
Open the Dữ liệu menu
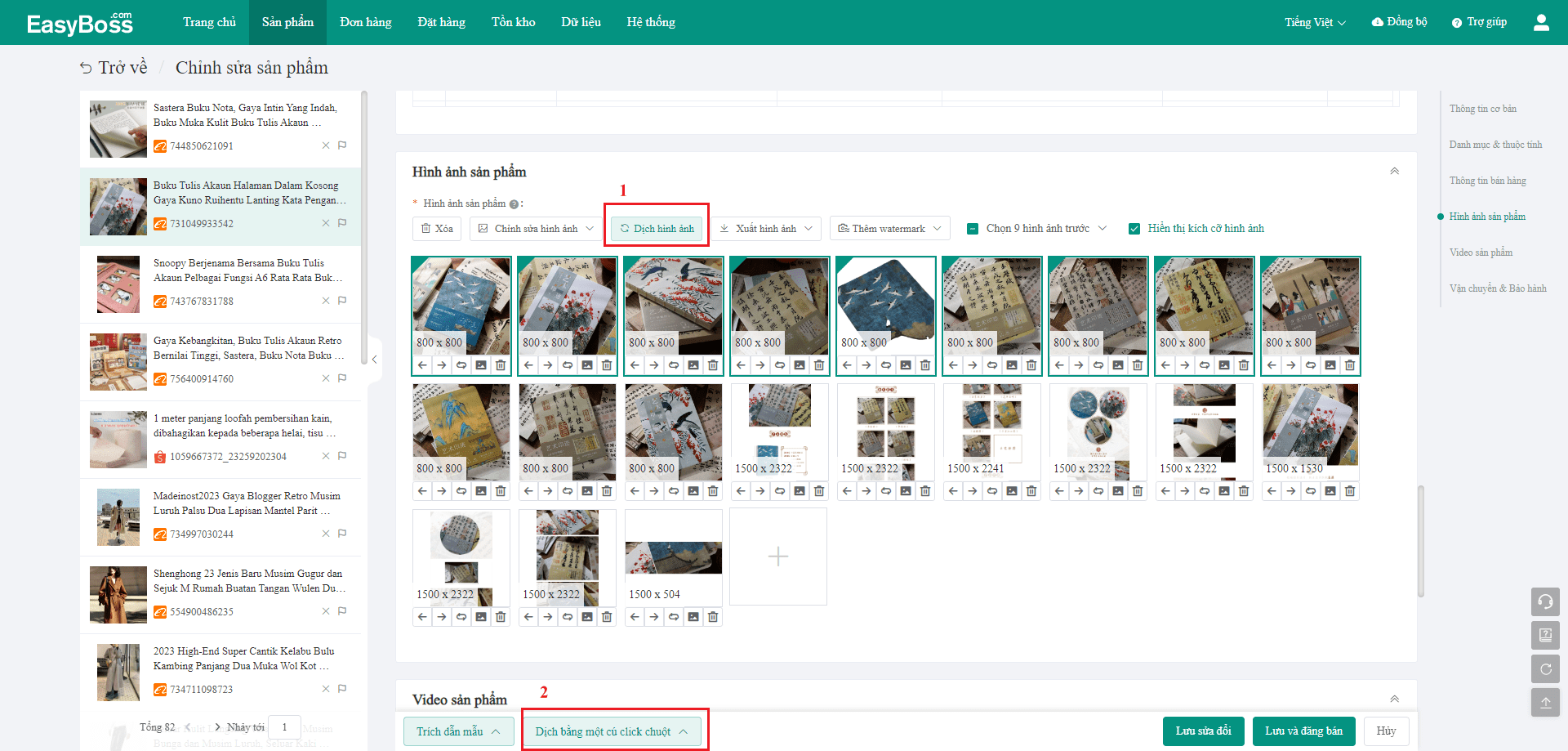(x=581, y=22)
